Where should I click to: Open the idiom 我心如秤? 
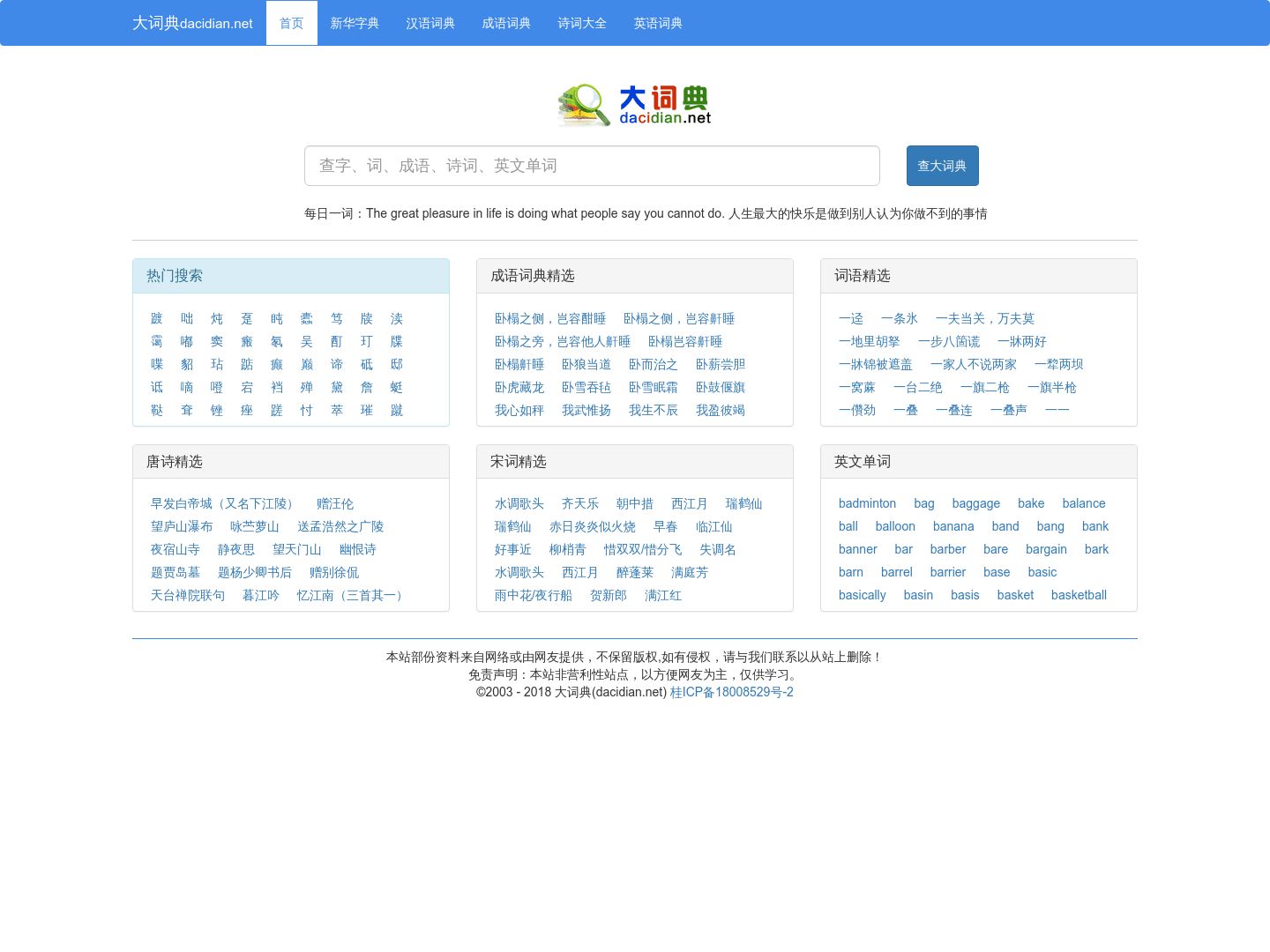(x=519, y=410)
